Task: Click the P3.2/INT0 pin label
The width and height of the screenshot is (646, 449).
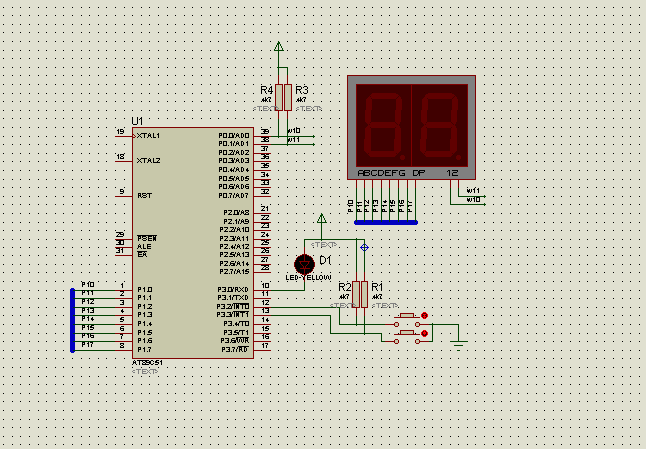Action: pos(233,306)
